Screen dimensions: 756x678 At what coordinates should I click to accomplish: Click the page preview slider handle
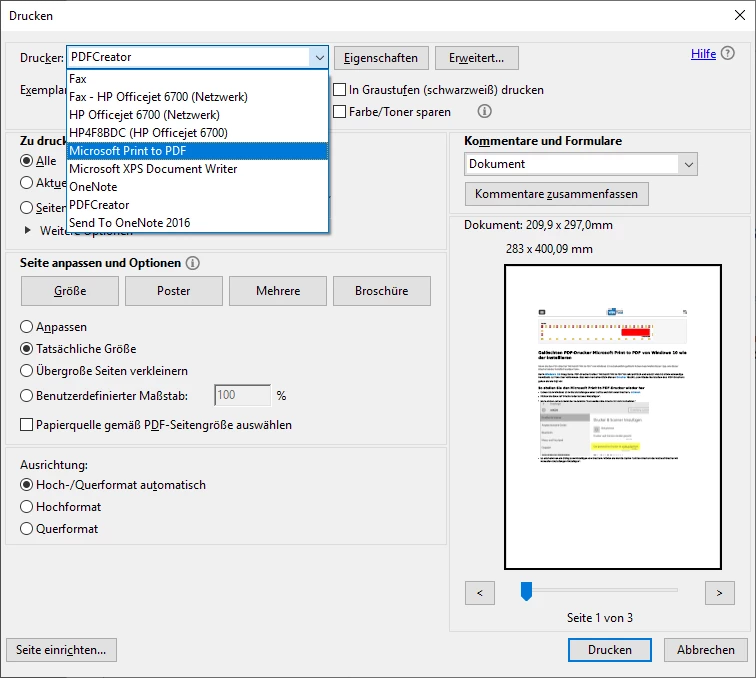pyautogui.click(x=526, y=591)
